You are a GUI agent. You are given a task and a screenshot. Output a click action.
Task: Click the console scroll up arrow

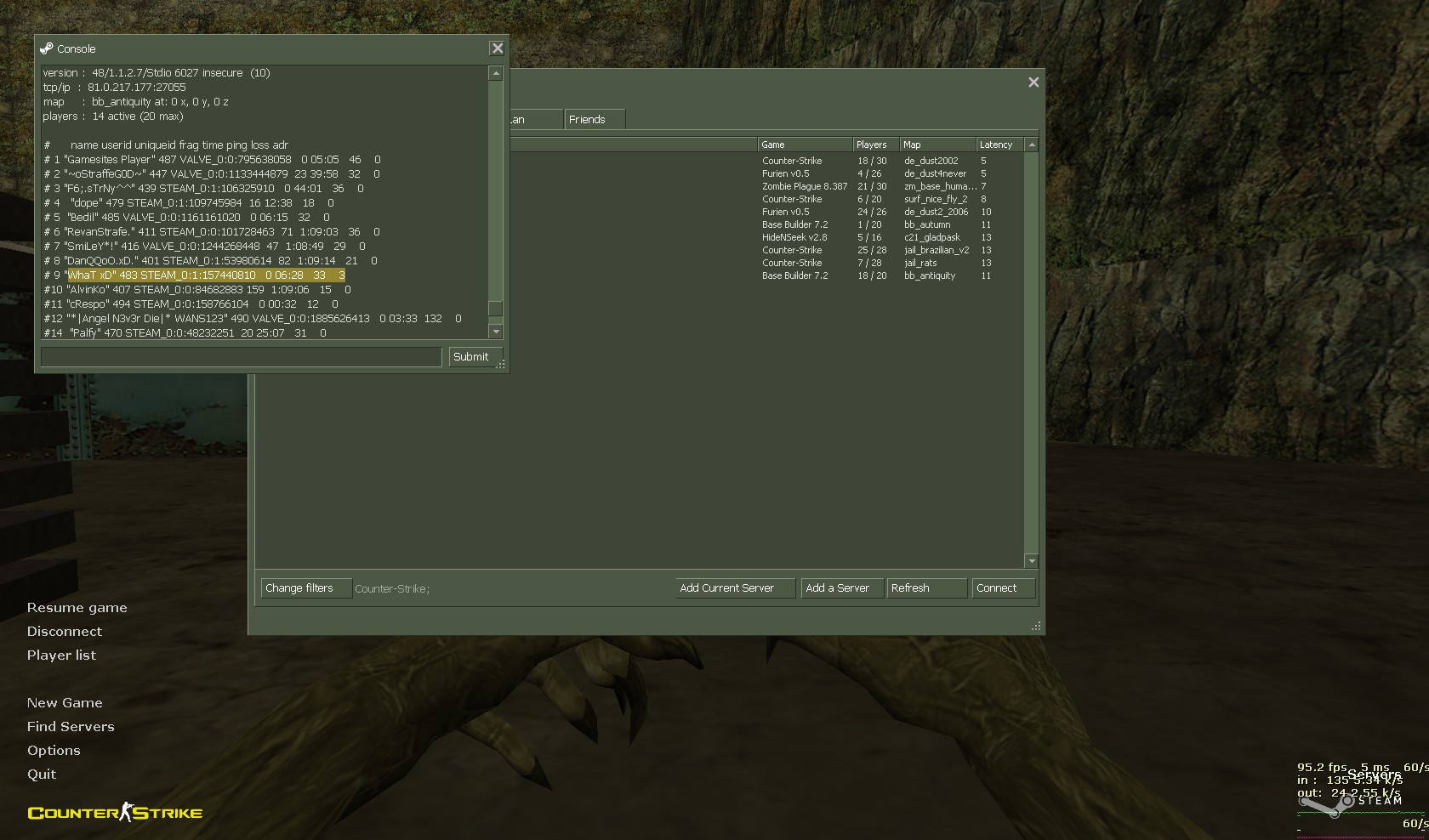pyautogui.click(x=496, y=74)
